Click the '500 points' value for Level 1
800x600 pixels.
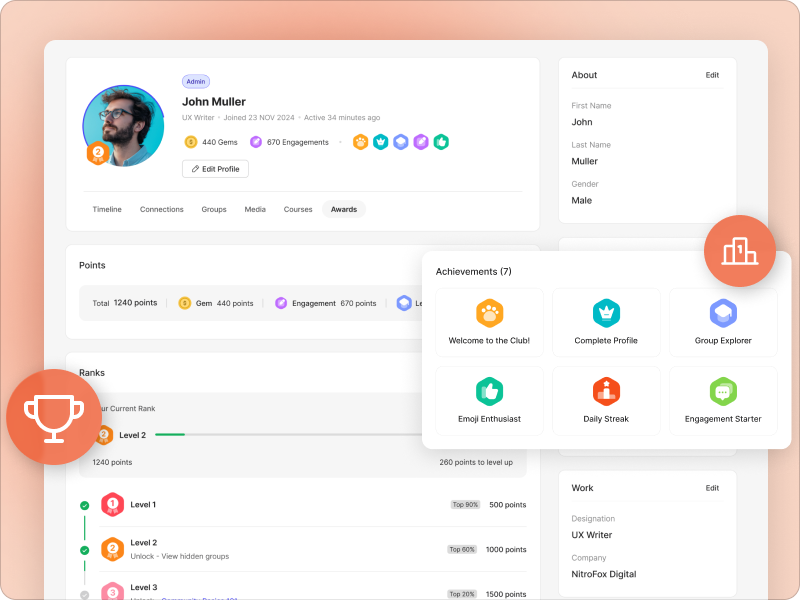coord(508,505)
